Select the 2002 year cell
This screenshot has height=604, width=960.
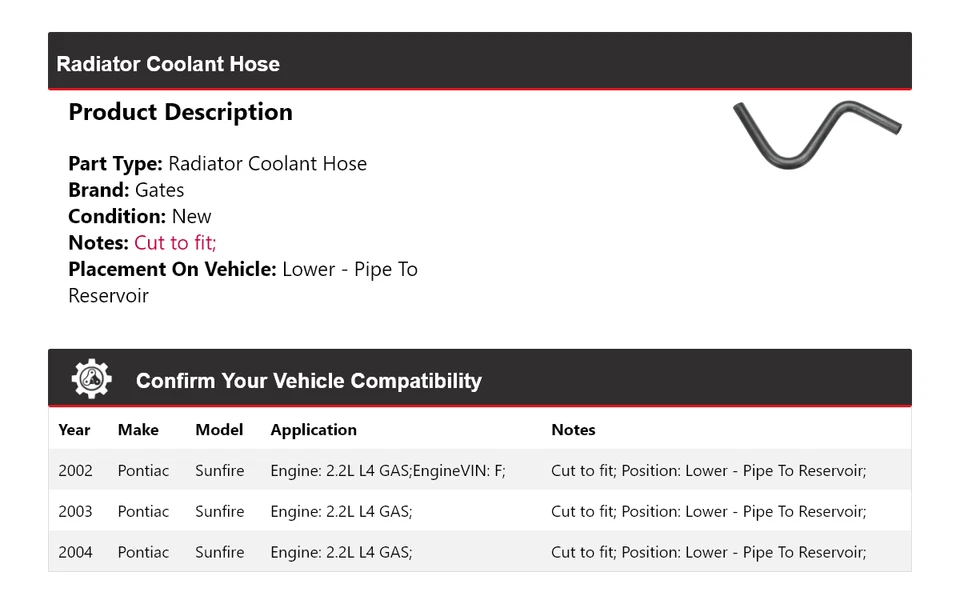[x=75, y=471]
